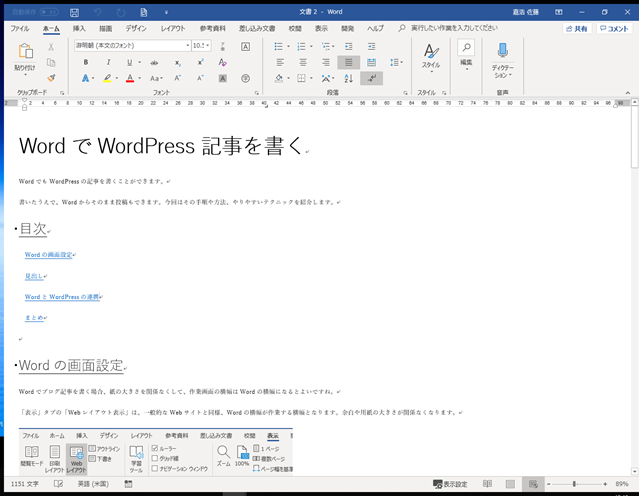
Task: Click 表示設定 in the status bar
Action: coord(450,484)
